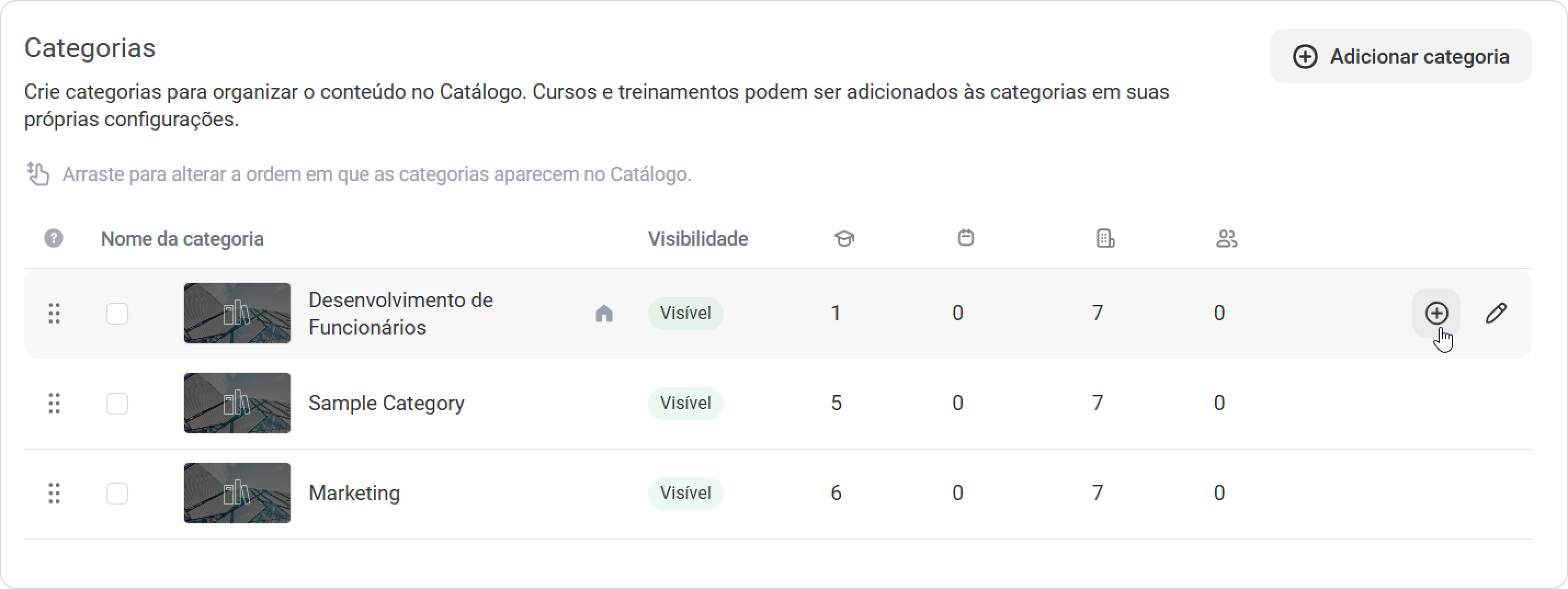
Task: Edit Desenvolvimento de Funcionários with pencil icon
Action: pos(1496,313)
